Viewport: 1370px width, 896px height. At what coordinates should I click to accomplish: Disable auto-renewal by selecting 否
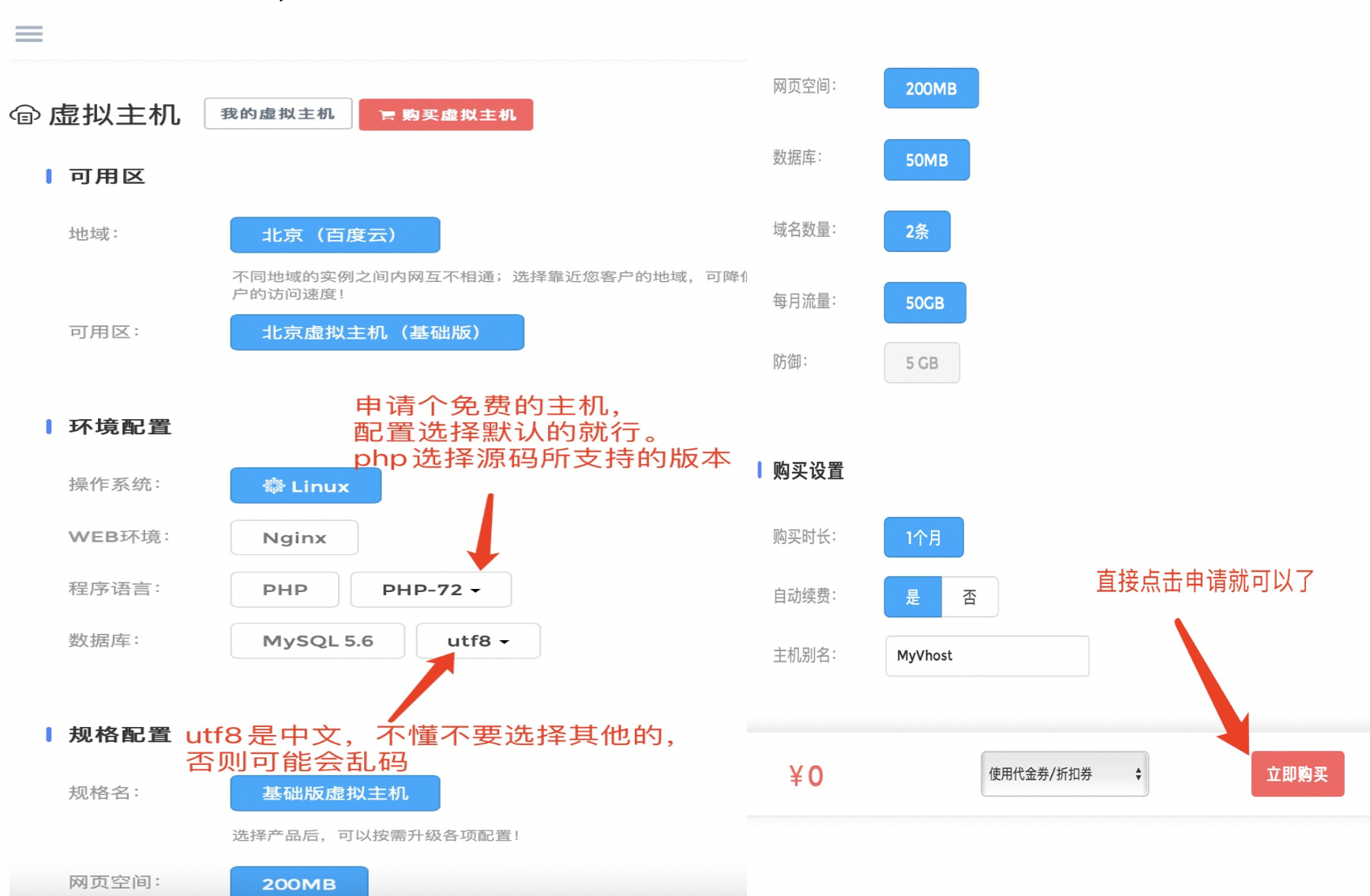(x=970, y=597)
